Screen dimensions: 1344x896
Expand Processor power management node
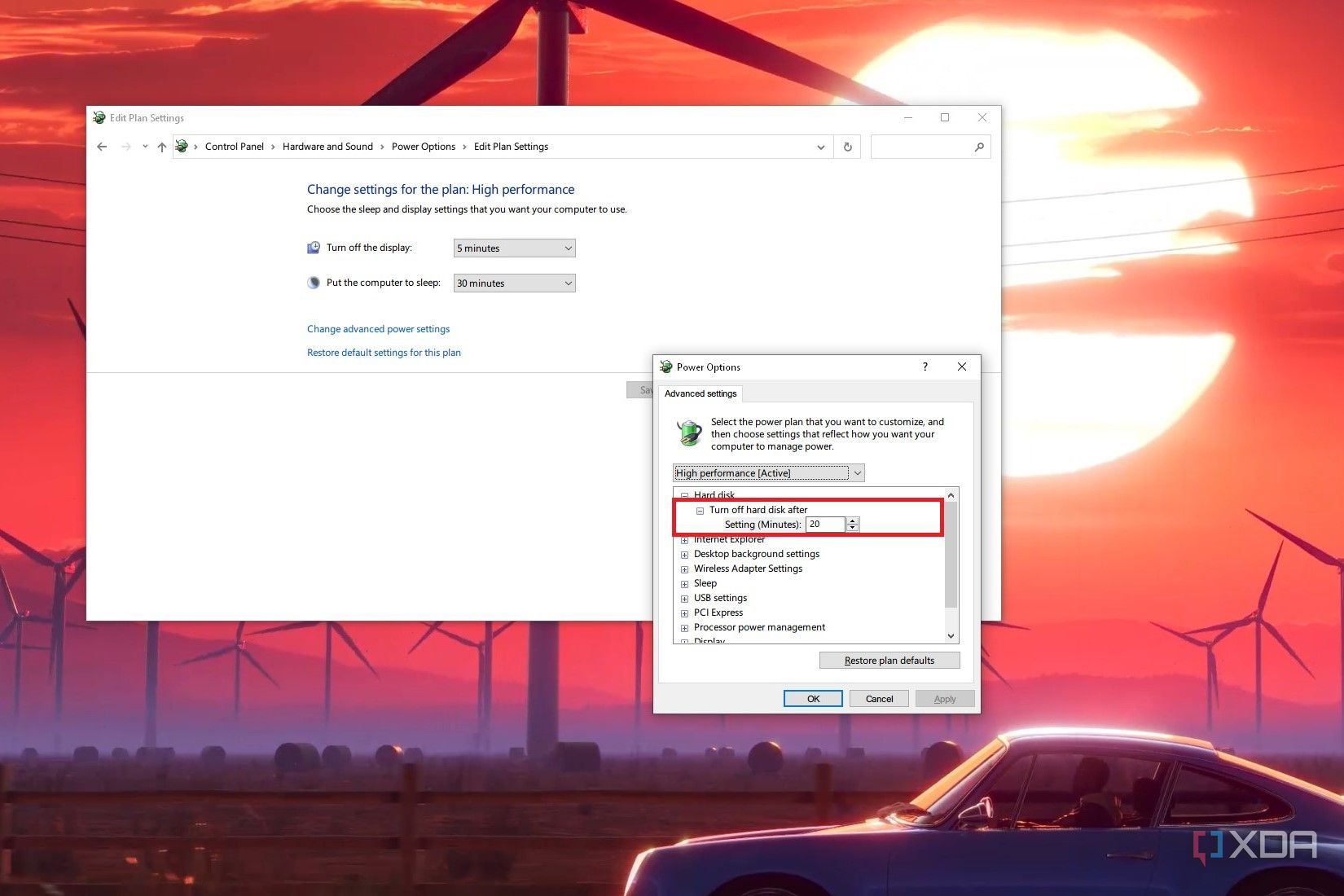684,628
